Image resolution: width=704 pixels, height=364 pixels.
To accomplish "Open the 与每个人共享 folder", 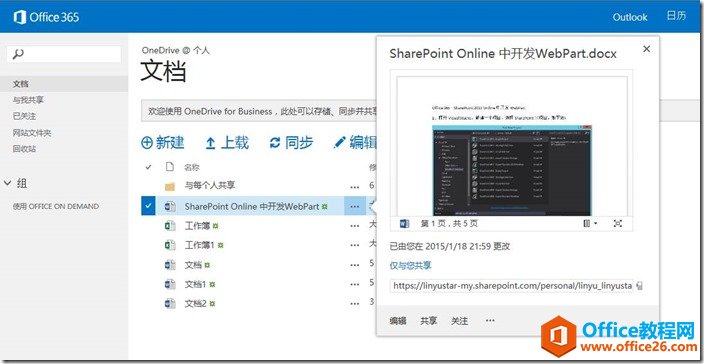I will tap(210, 185).
